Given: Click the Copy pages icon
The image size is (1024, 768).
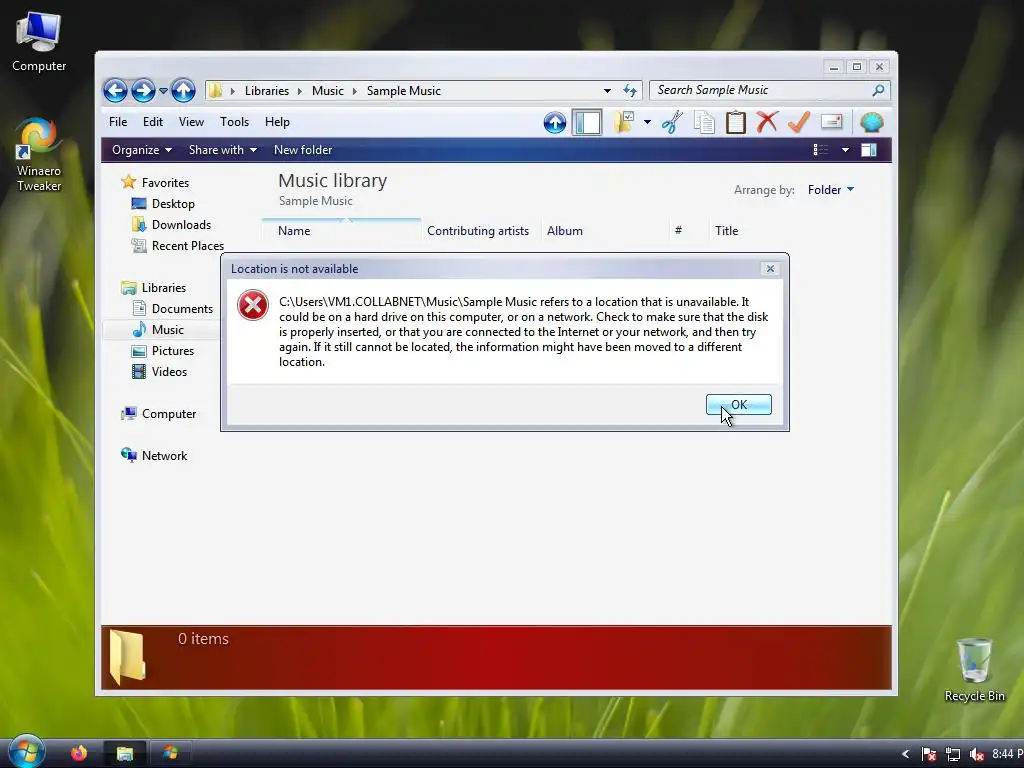Looking at the screenshot, I should coord(704,122).
